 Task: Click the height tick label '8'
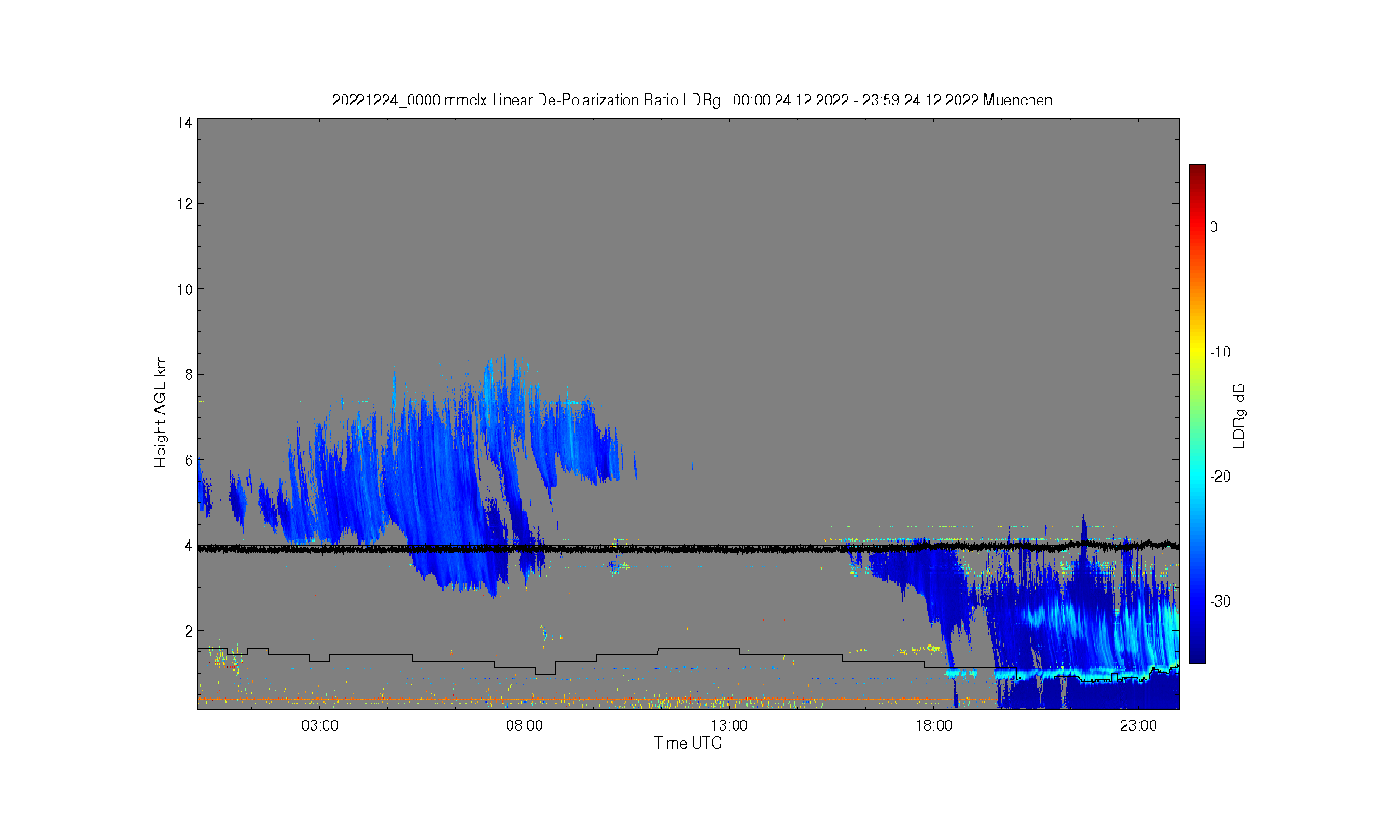coord(189,374)
